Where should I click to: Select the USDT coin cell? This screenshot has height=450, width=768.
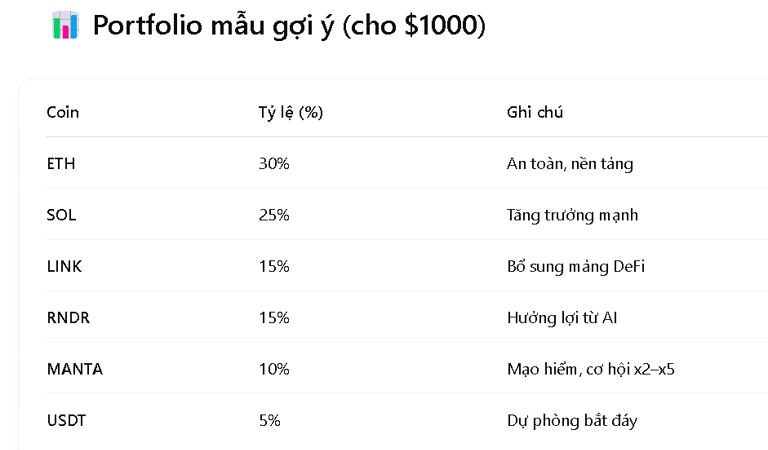pyautogui.click(x=66, y=420)
